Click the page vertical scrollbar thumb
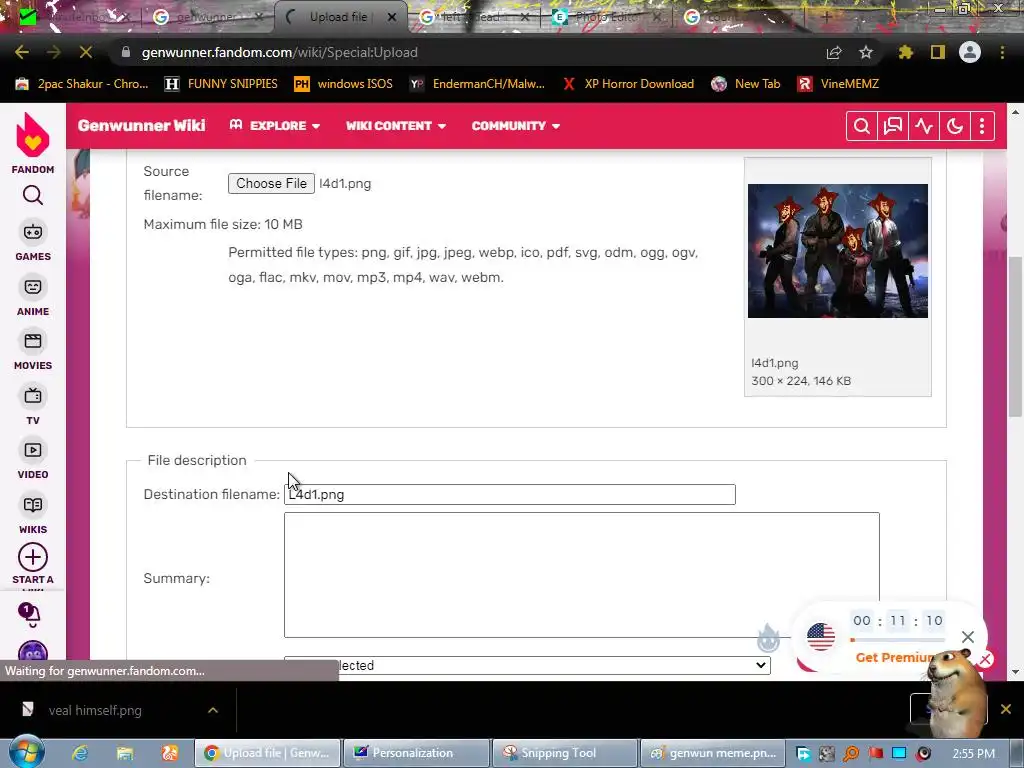This screenshot has height=768, width=1024. pos(1015,336)
